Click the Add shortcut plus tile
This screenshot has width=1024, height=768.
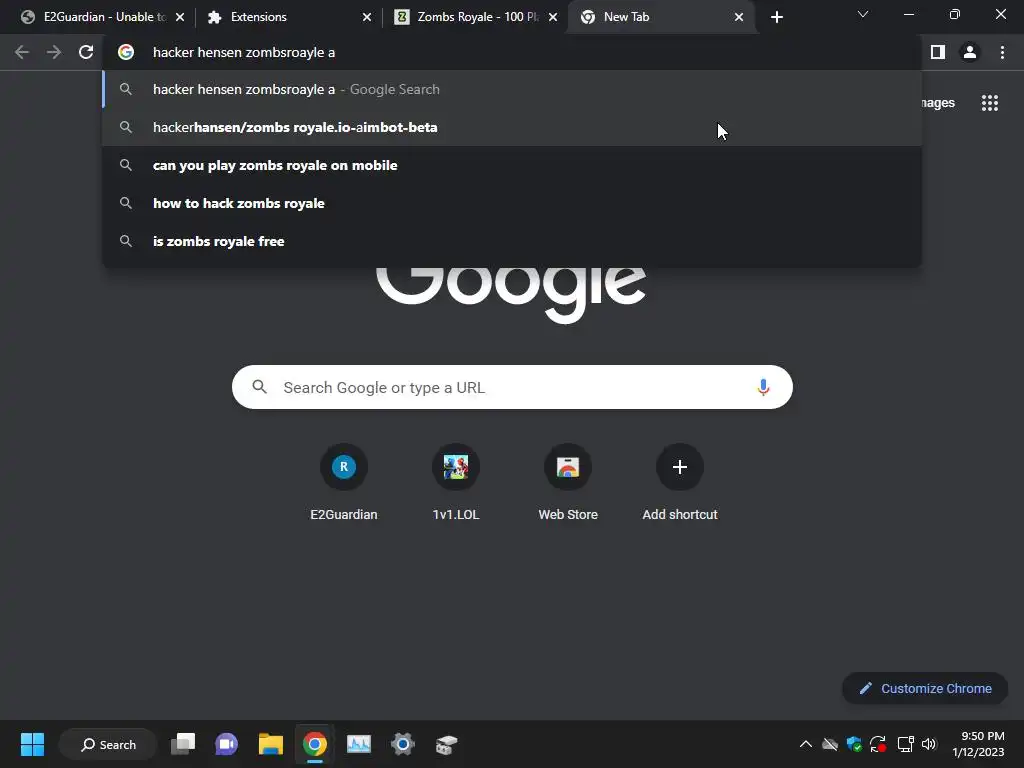(680, 482)
